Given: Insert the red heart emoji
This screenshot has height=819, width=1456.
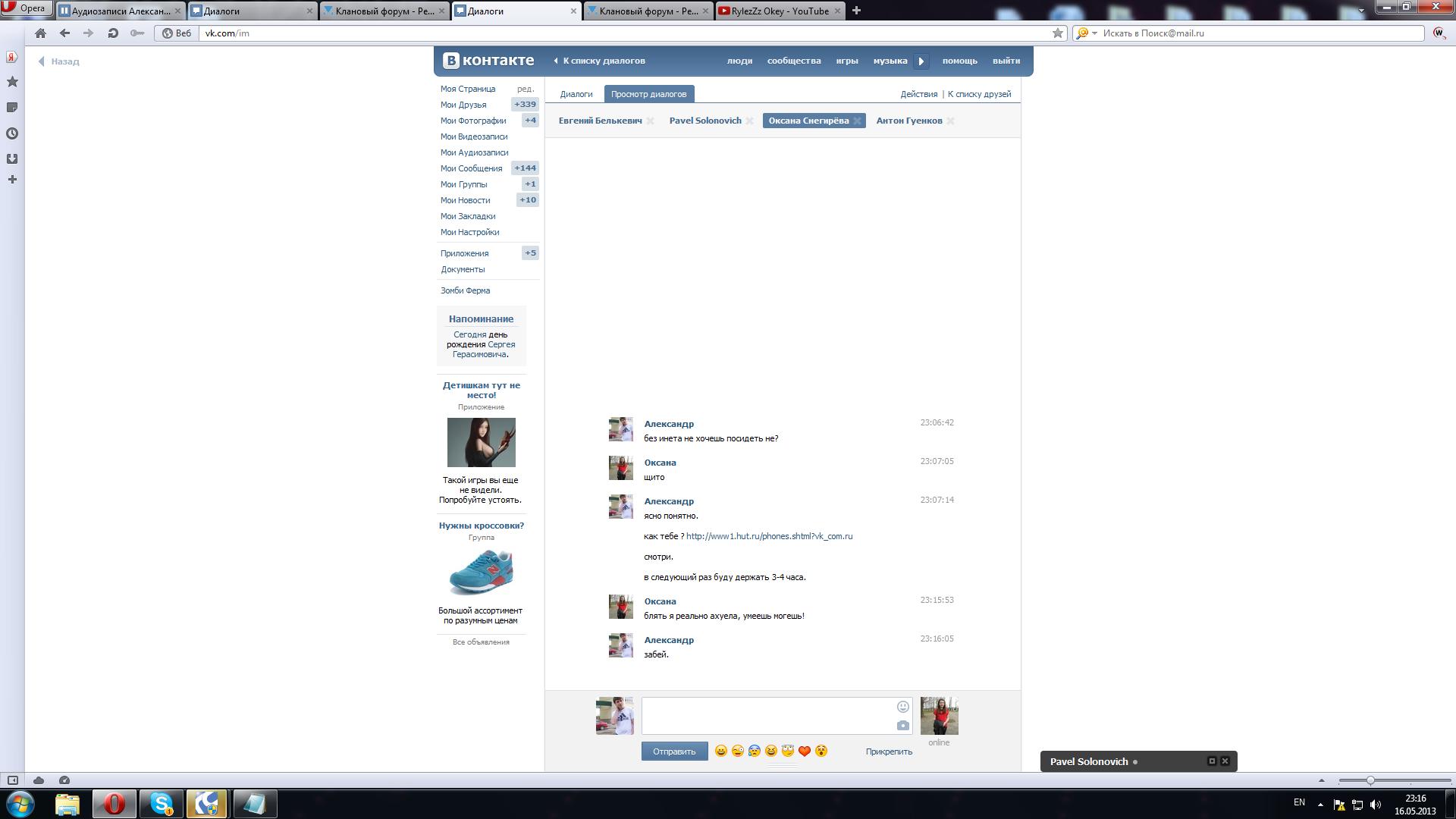Looking at the screenshot, I should (x=805, y=751).
